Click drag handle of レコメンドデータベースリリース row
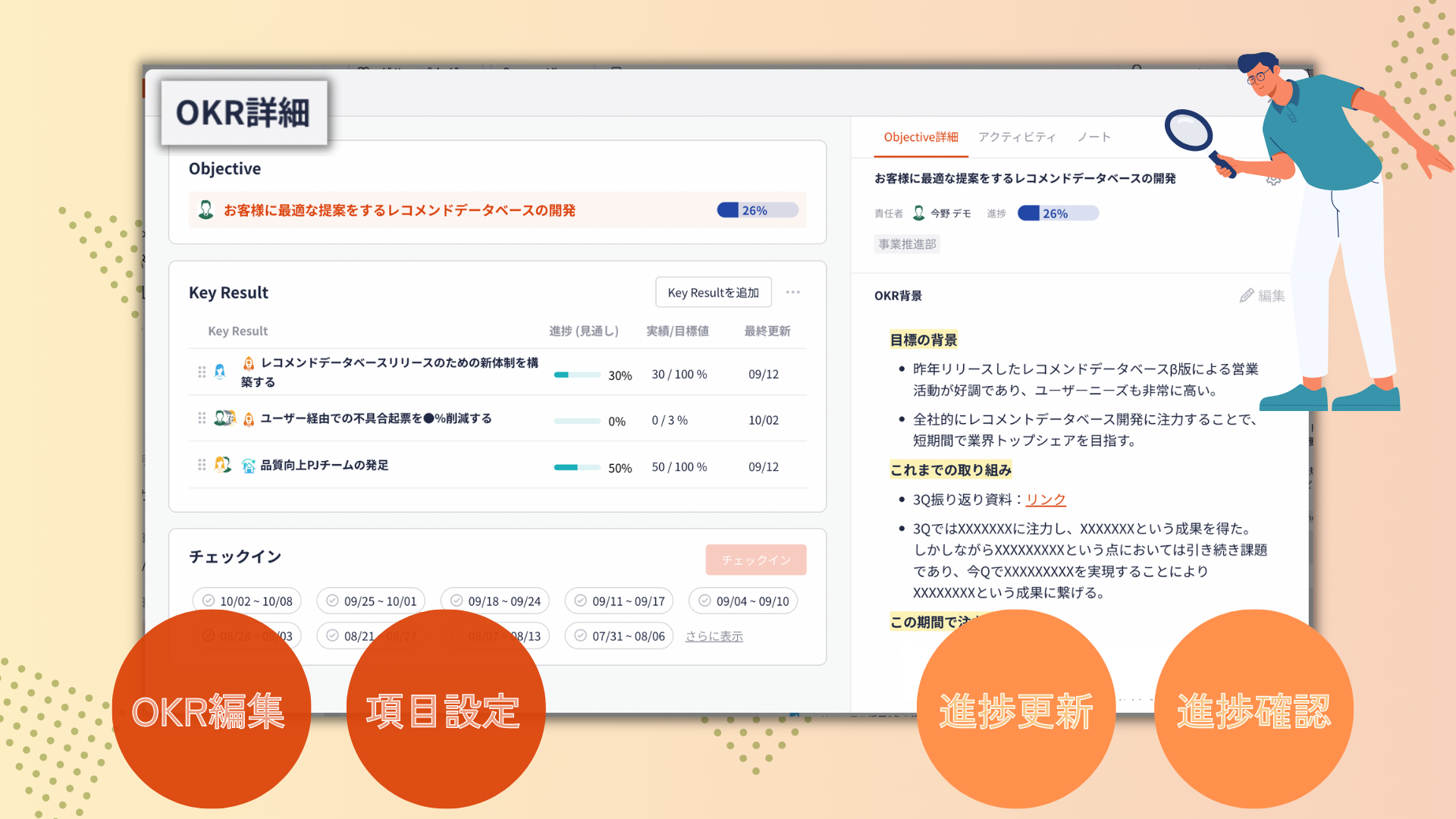 click(202, 372)
